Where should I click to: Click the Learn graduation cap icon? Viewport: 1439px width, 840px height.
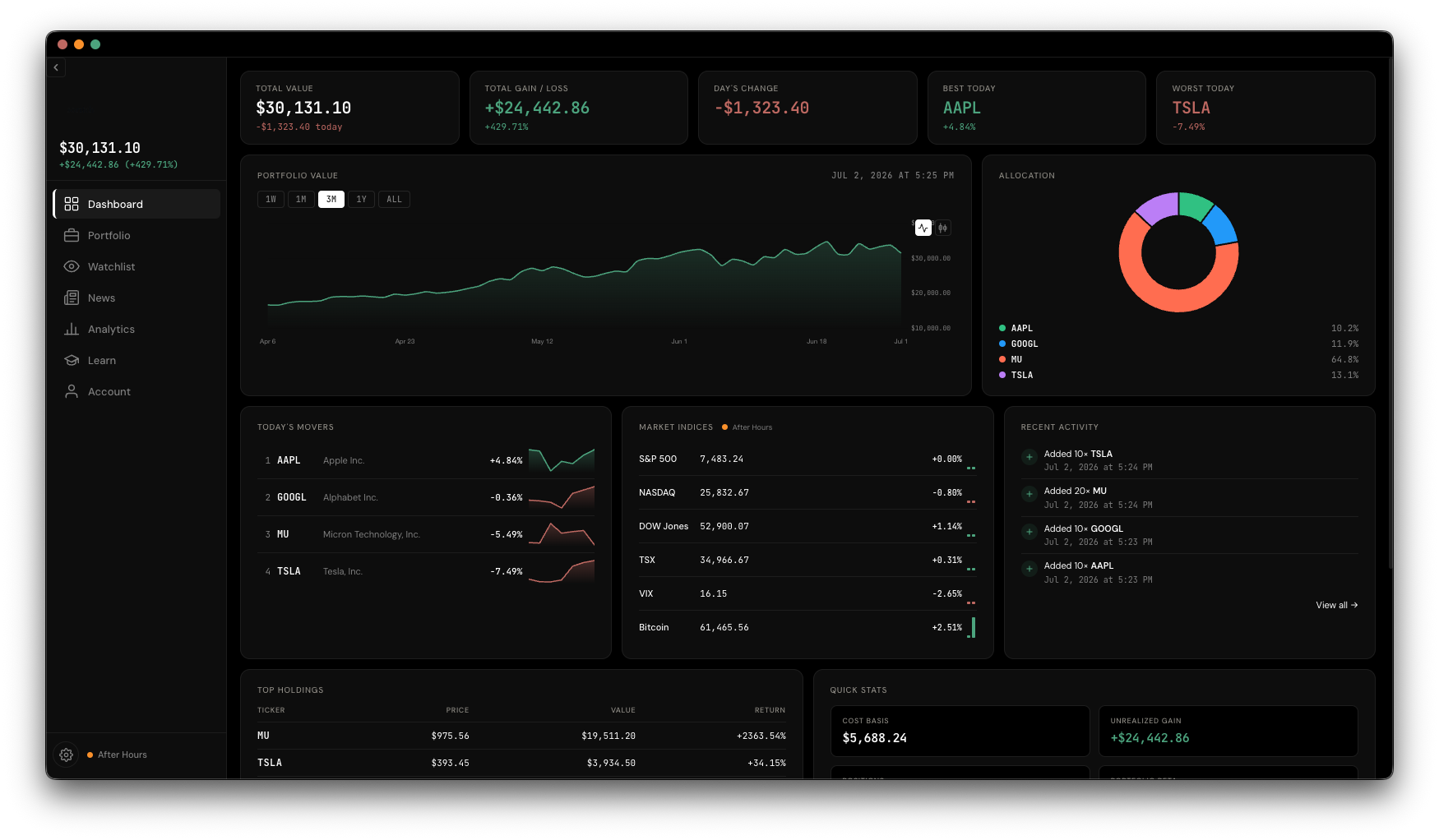(x=72, y=360)
